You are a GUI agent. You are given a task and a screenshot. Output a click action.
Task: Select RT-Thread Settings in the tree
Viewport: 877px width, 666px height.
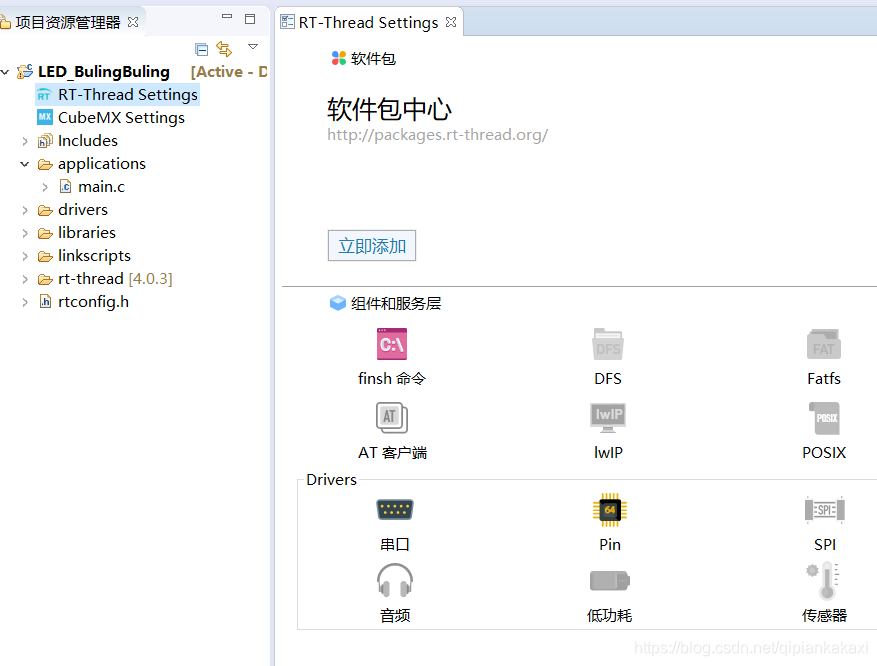pos(128,95)
